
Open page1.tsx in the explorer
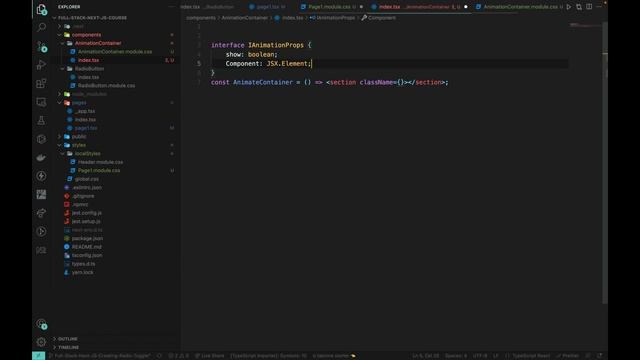[86, 128]
